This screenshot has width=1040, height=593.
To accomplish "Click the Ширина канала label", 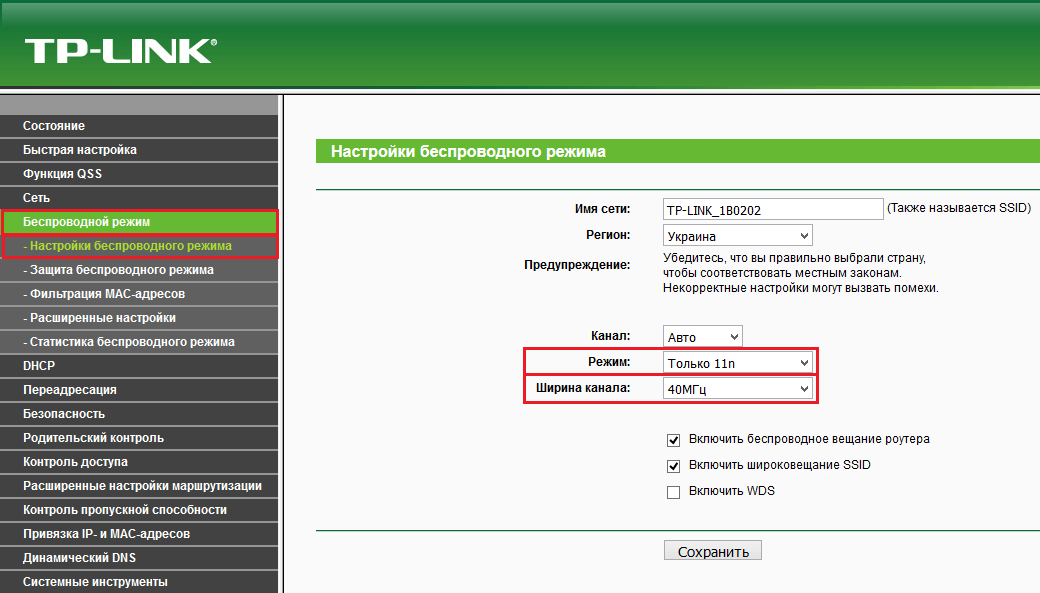I will [x=583, y=388].
